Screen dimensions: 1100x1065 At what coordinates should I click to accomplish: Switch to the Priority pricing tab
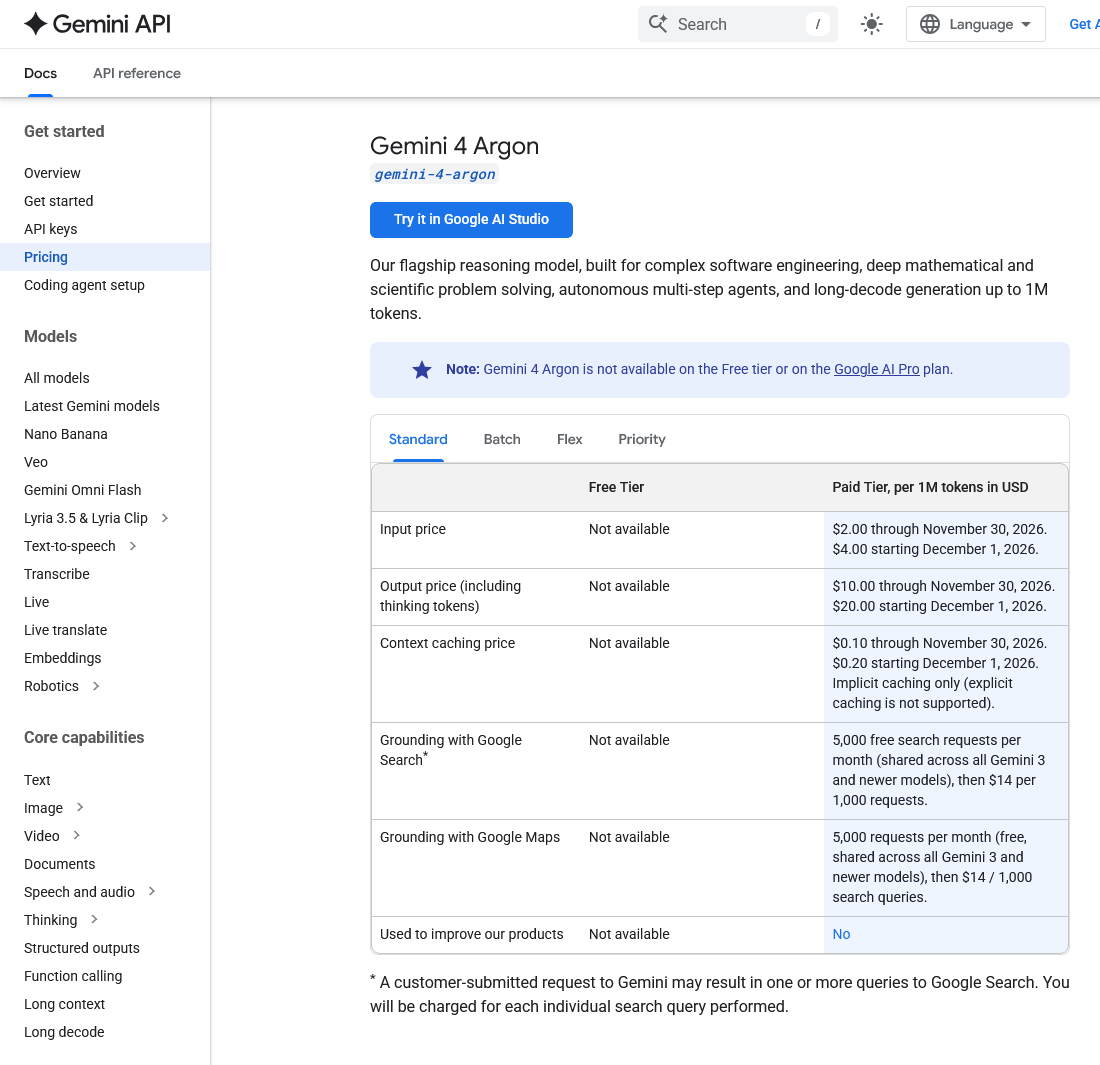click(642, 439)
